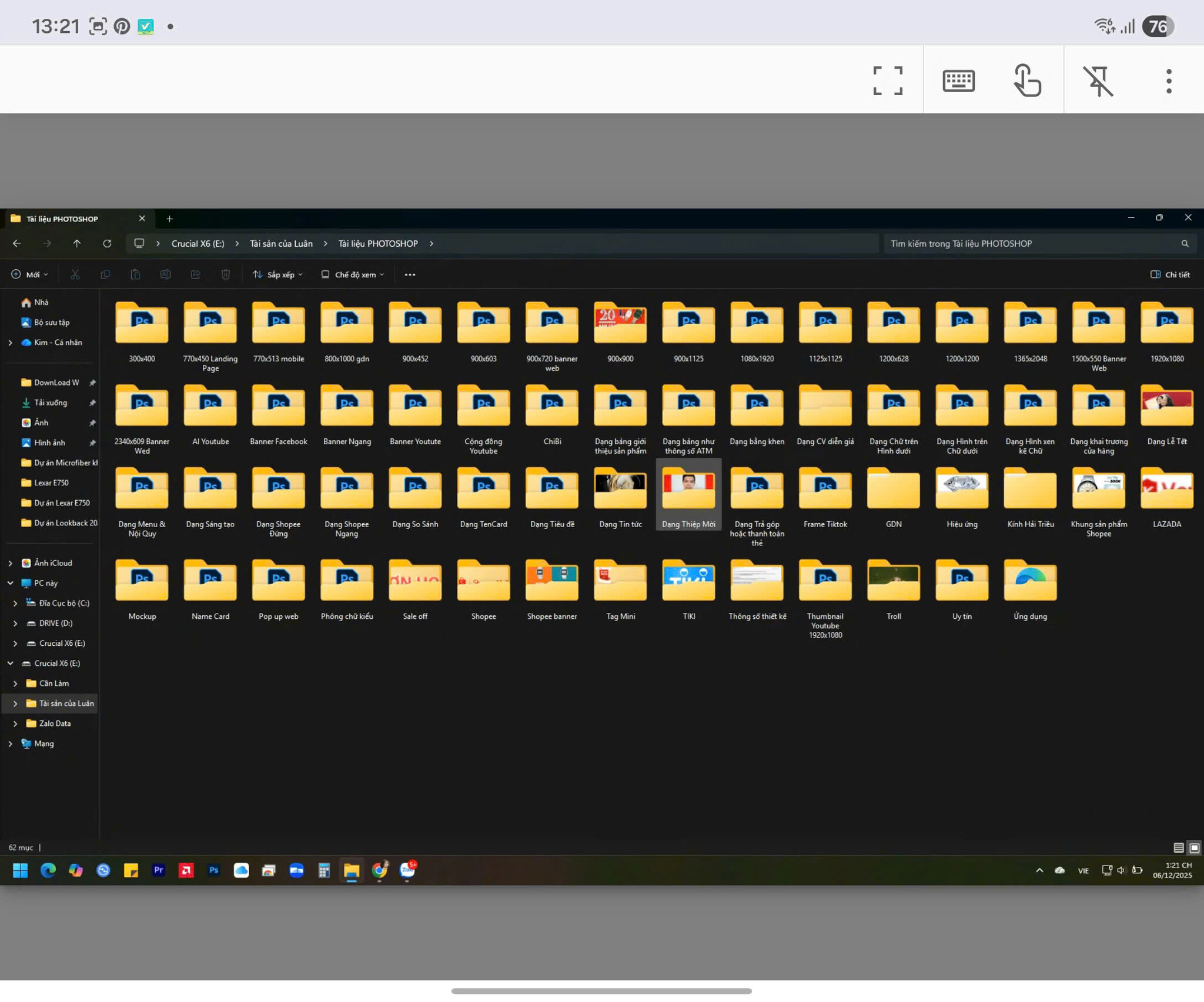Click the unpin toolbar icon

[x=1098, y=81]
